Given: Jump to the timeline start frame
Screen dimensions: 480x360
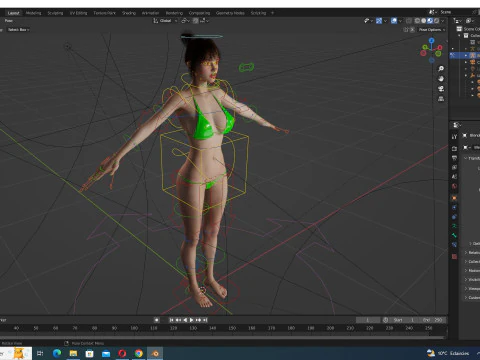Looking at the screenshot, I should pyautogui.click(x=171, y=320).
